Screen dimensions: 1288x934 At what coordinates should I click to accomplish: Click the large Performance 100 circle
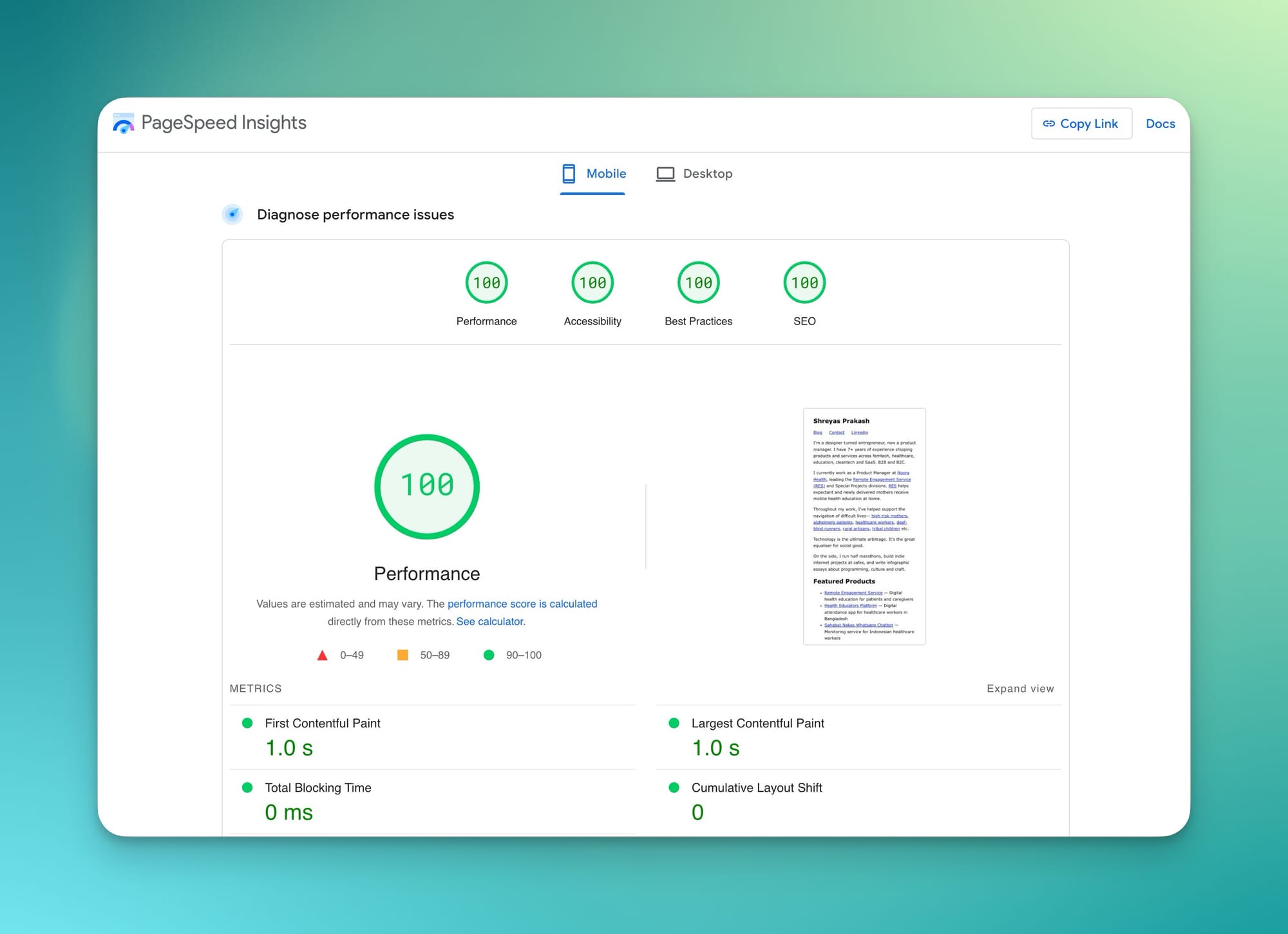427,487
